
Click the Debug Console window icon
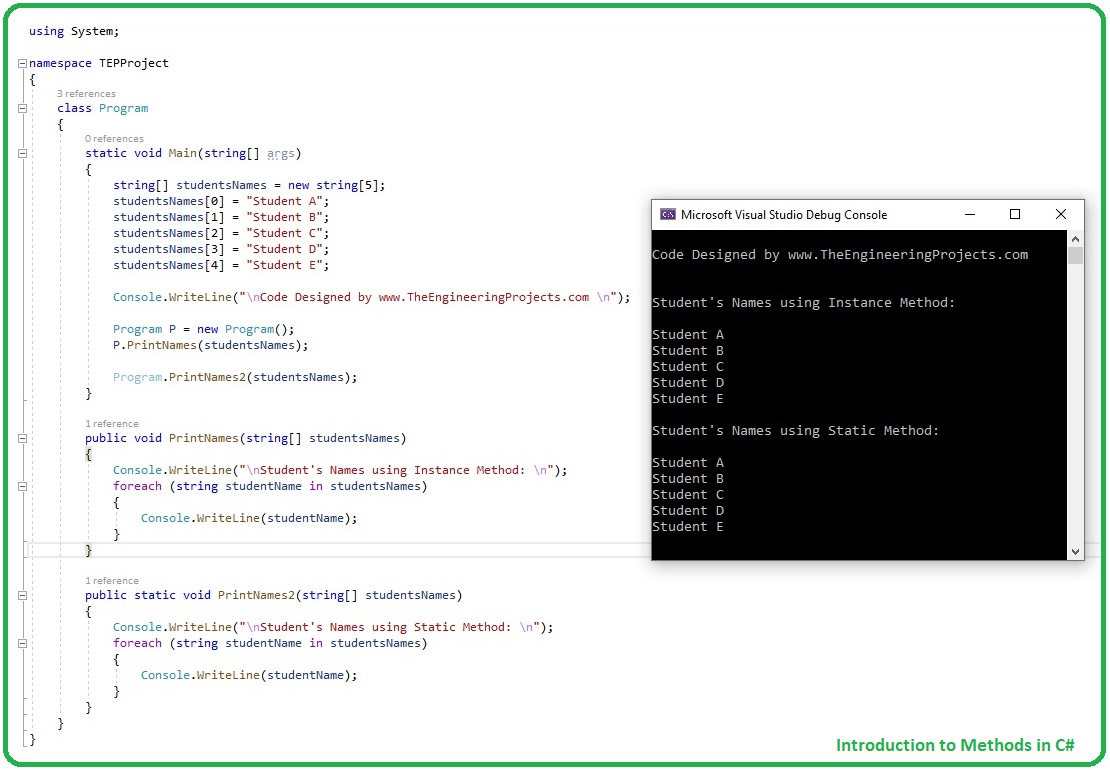668,214
